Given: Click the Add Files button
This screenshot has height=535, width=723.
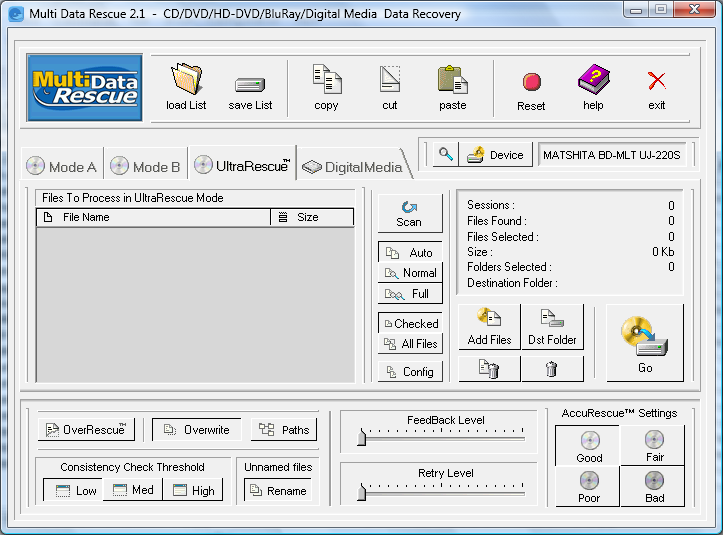Looking at the screenshot, I should [x=489, y=327].
